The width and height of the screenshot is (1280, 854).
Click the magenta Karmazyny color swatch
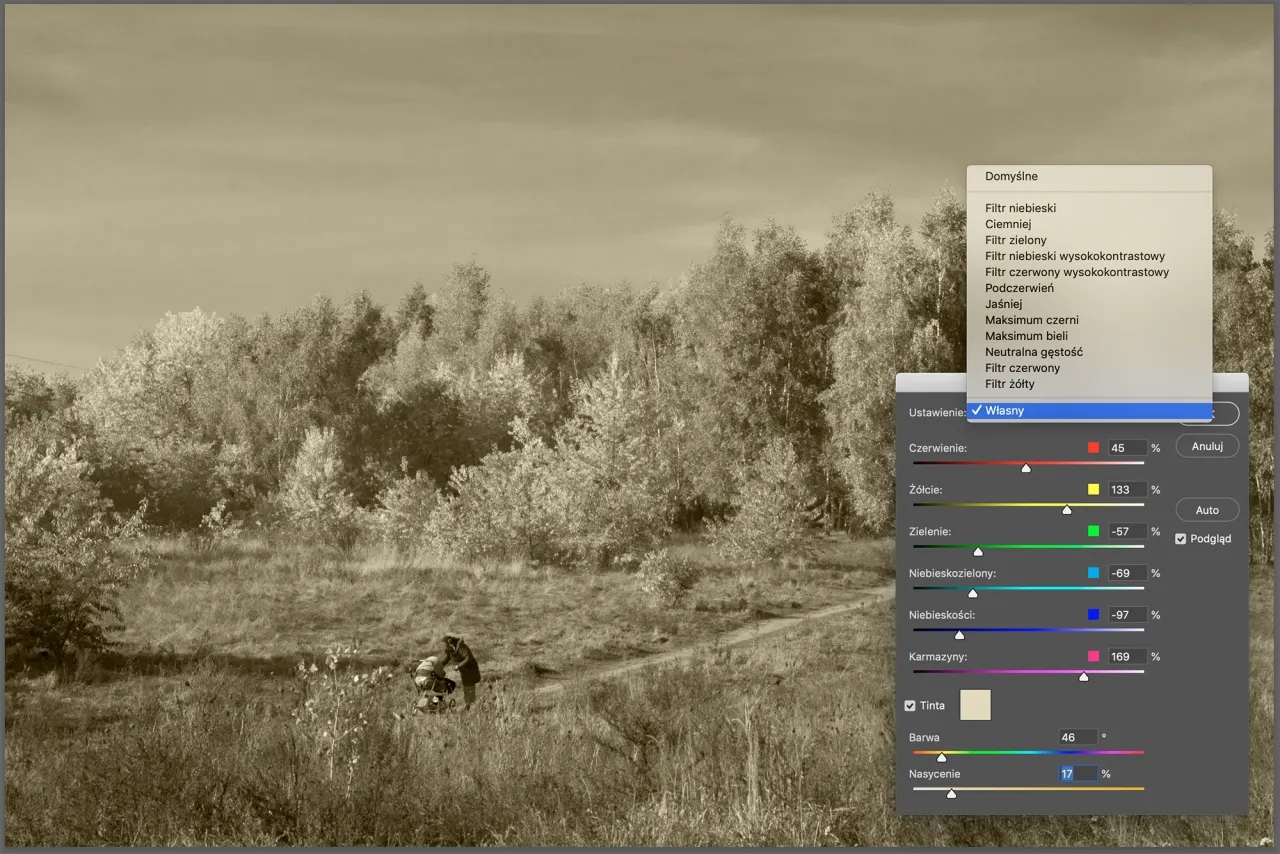pyautogui.click(x=1093, y=657)
